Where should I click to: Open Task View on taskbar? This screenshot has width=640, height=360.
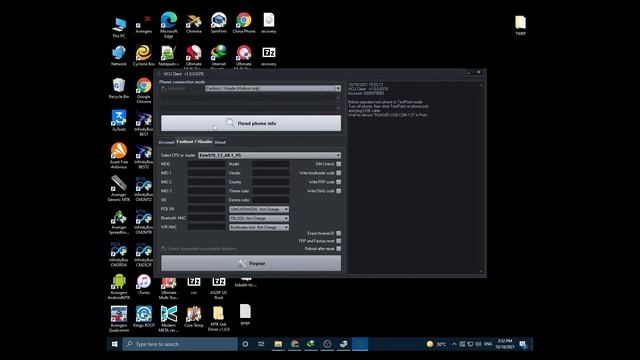point(261,344)
